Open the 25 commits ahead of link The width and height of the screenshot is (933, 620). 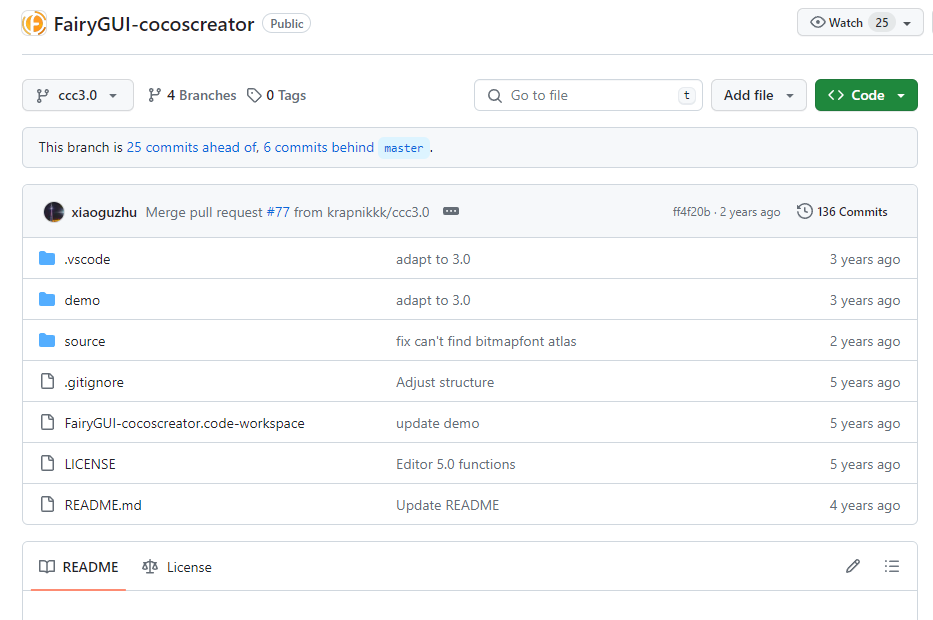[192, 147]
